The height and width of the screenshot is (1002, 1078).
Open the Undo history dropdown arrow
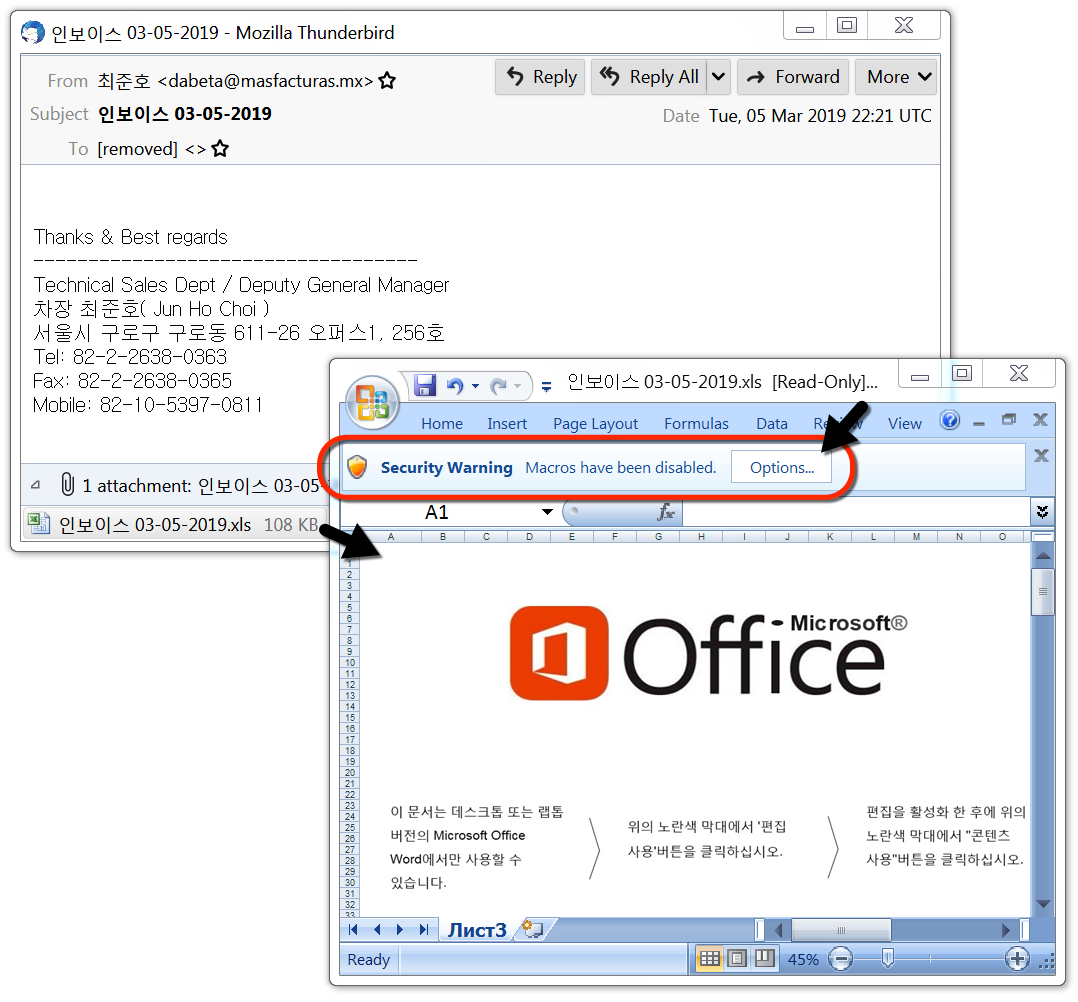[x=475, y=386]
